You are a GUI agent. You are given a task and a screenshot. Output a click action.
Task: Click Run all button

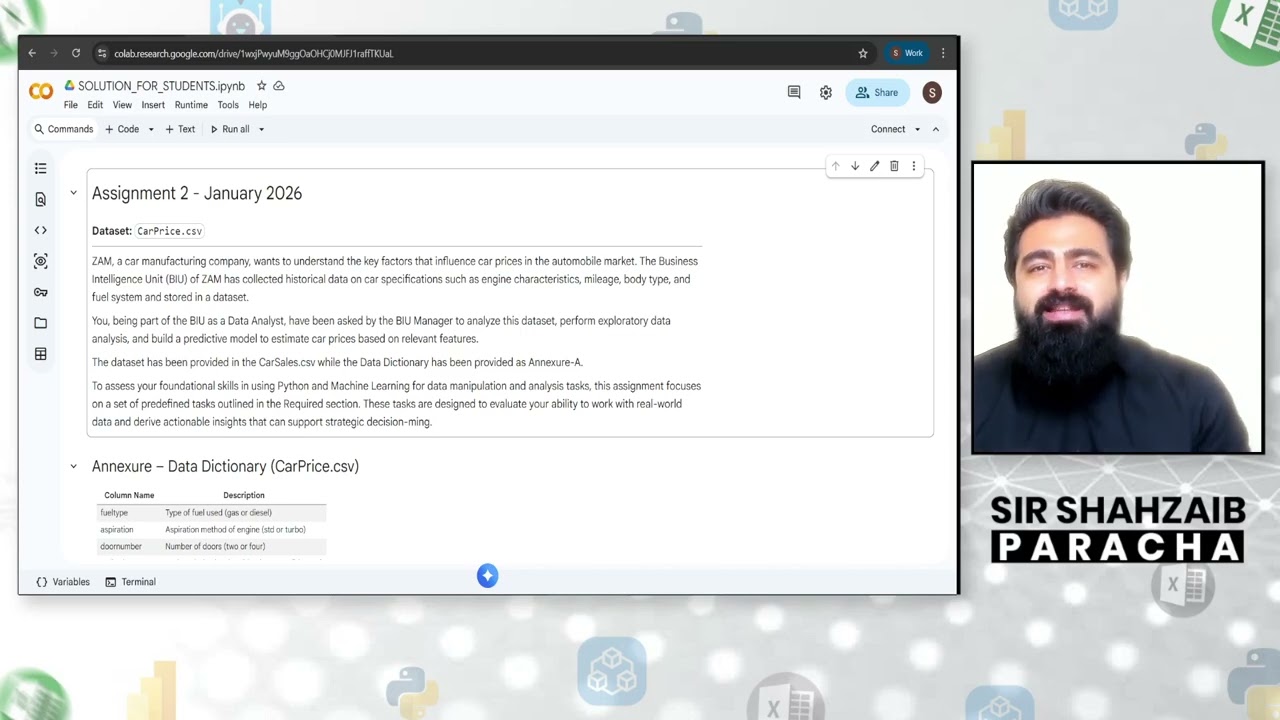coord(230,129)
